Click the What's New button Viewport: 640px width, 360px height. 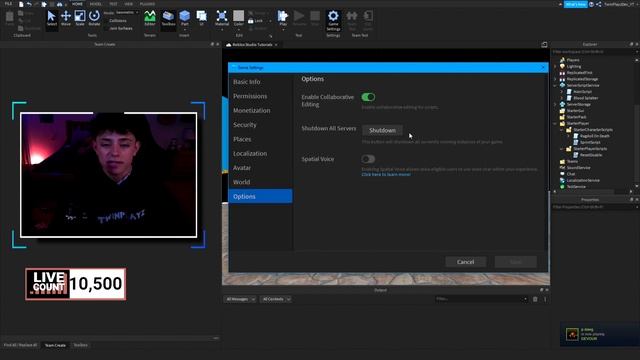click(x=576, y=4)
